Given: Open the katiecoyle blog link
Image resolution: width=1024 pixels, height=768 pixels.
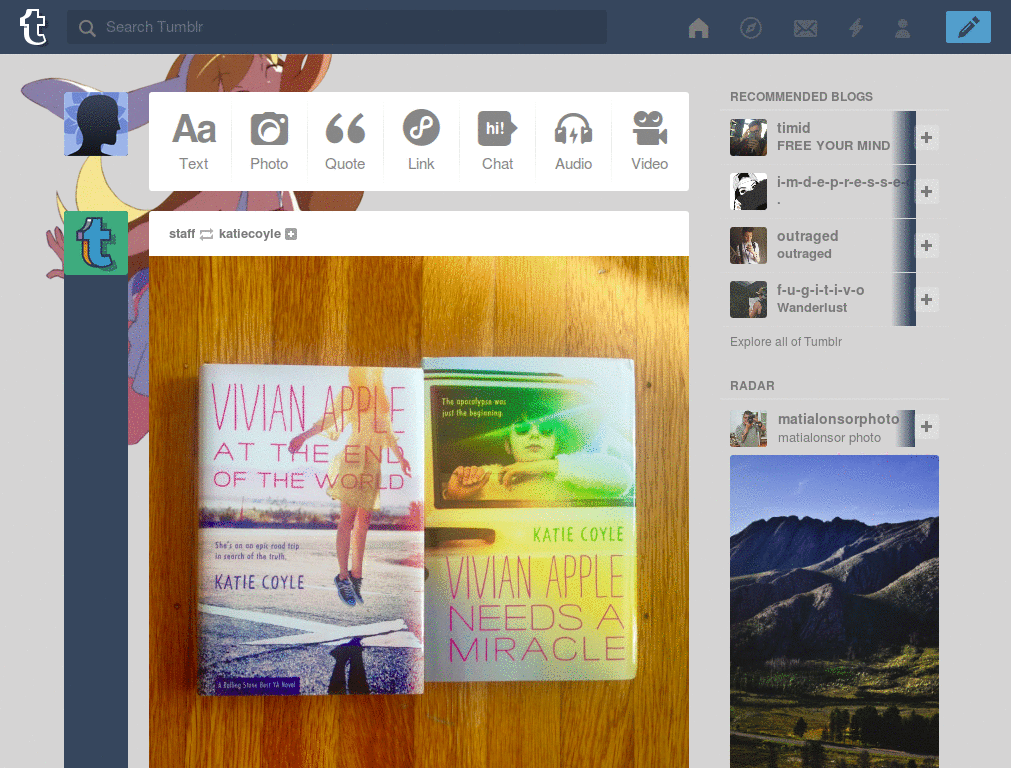Looking at the screenshot, I should [x=249, y=234].
